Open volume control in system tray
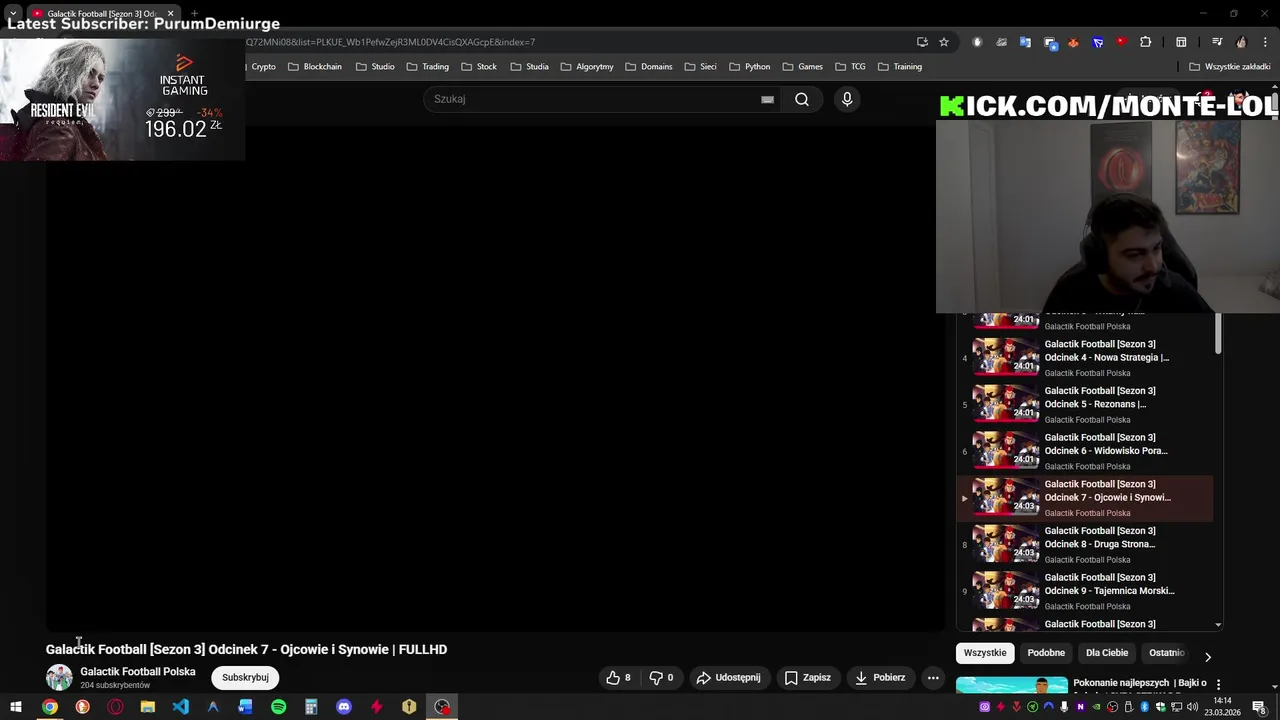 coord(1192,707)
